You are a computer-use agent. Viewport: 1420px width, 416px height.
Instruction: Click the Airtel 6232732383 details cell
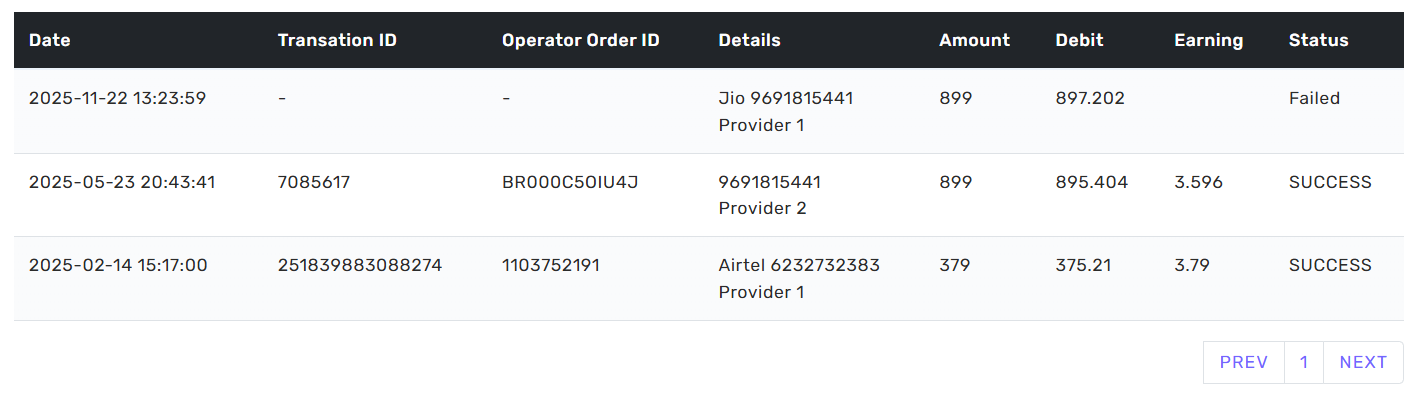(799, 265)
